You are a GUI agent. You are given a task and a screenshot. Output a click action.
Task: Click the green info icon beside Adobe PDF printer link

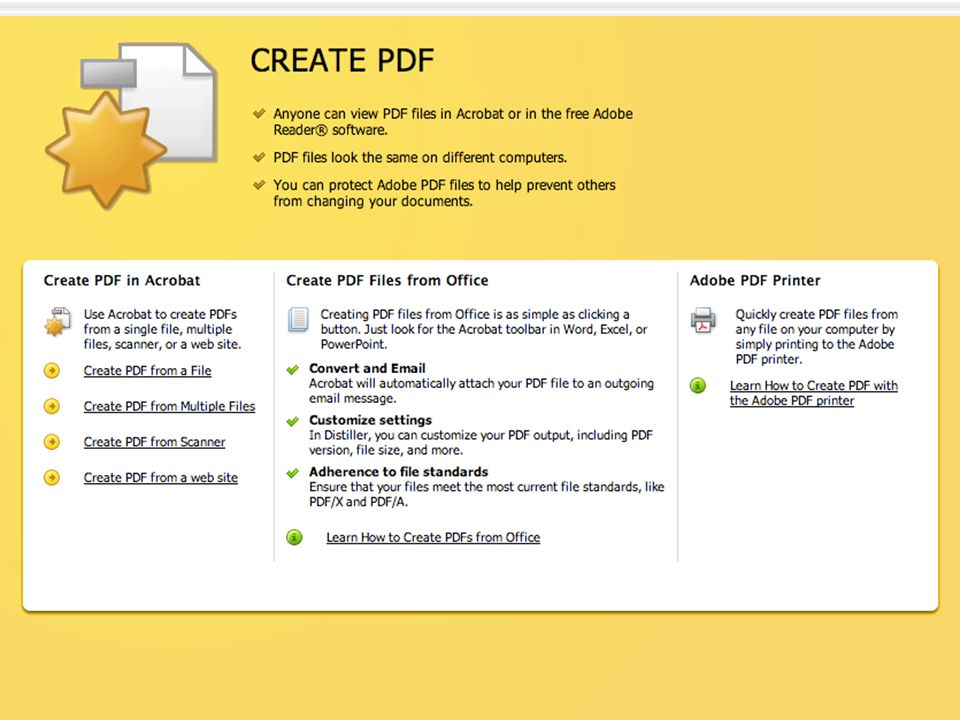point(698,386)
